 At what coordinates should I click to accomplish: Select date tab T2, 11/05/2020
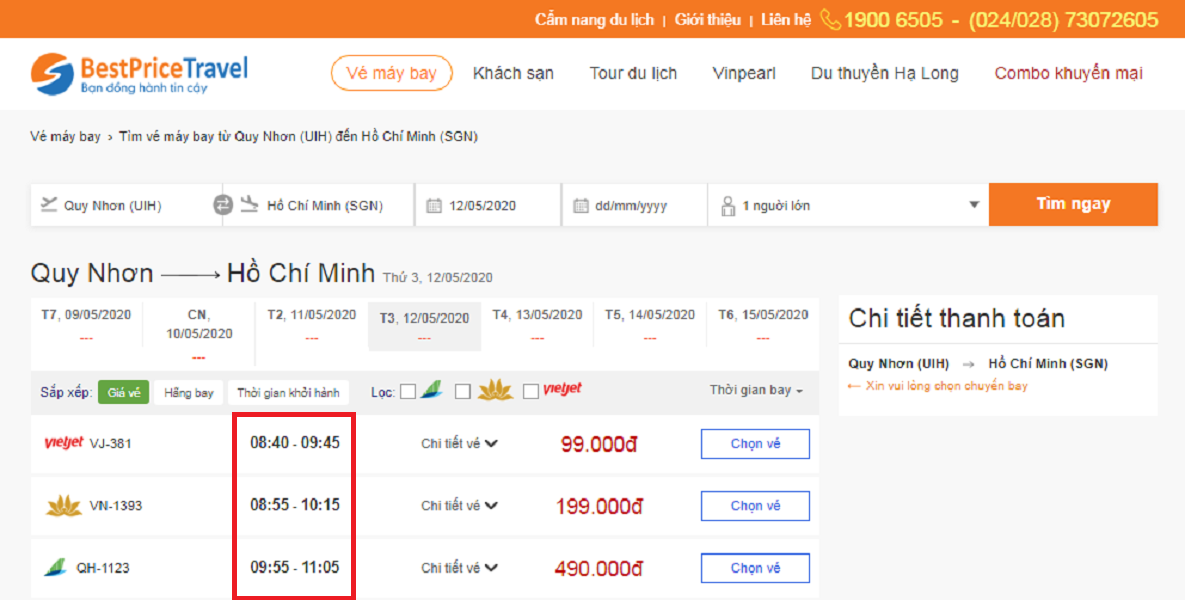(x=311, y=325)
